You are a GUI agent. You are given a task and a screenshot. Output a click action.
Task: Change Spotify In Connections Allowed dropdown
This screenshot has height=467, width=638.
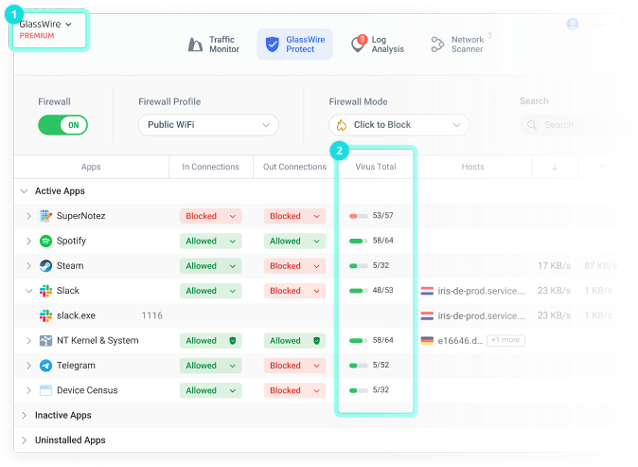(211, 241)
